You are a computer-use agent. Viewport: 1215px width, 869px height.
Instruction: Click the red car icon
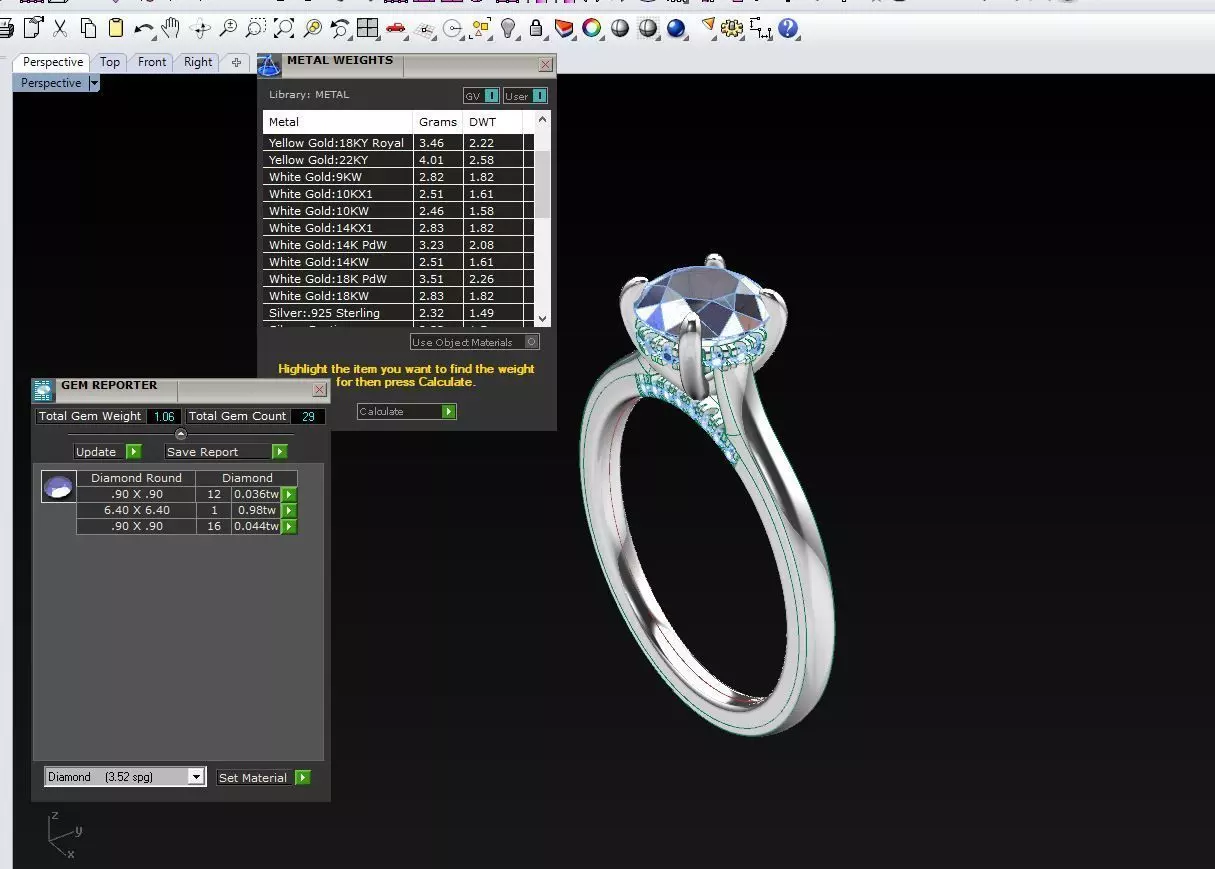tap(396, 28)
